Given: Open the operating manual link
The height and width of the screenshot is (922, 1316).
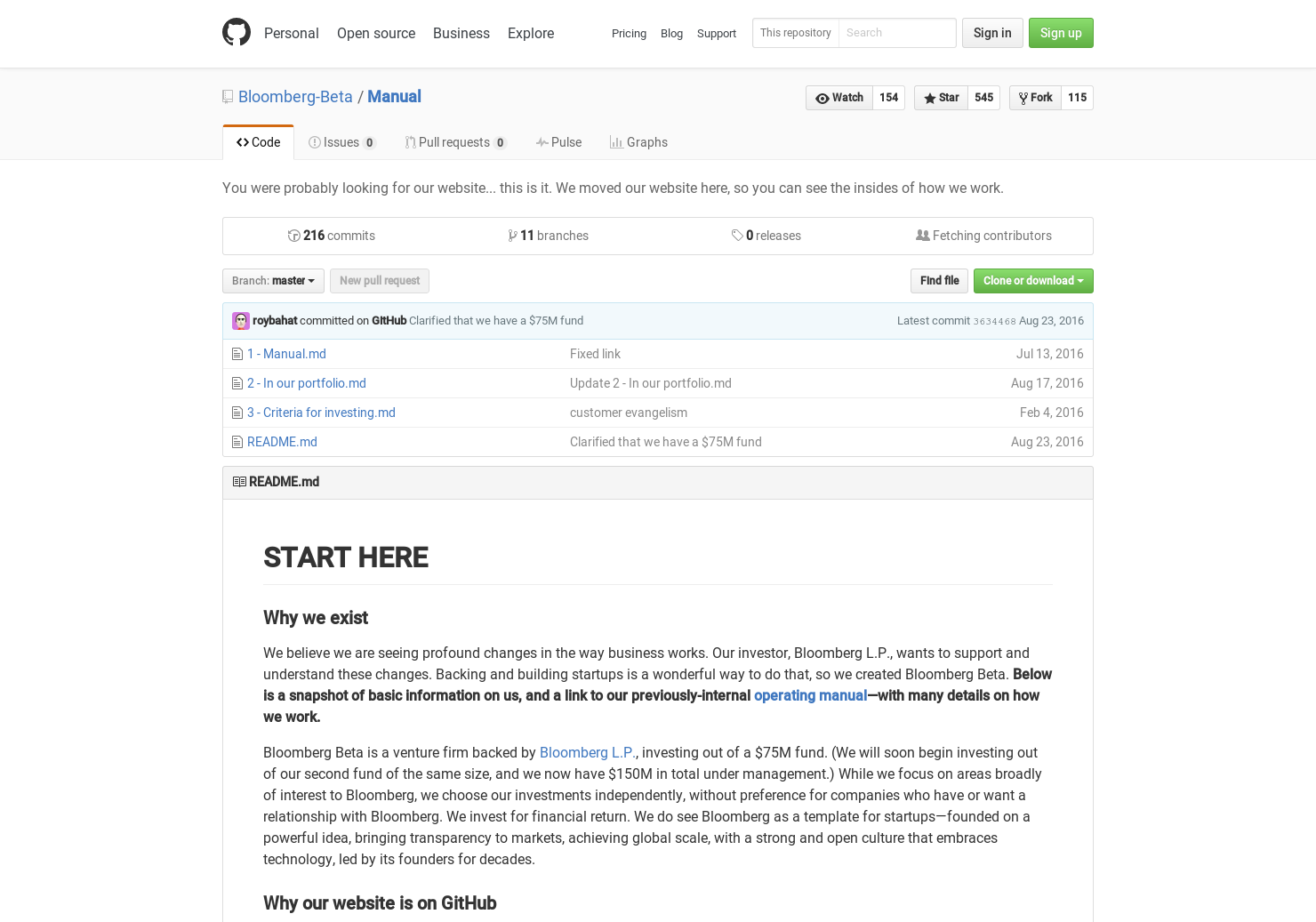Looking at the screenshot, I should tap(810, 695).
